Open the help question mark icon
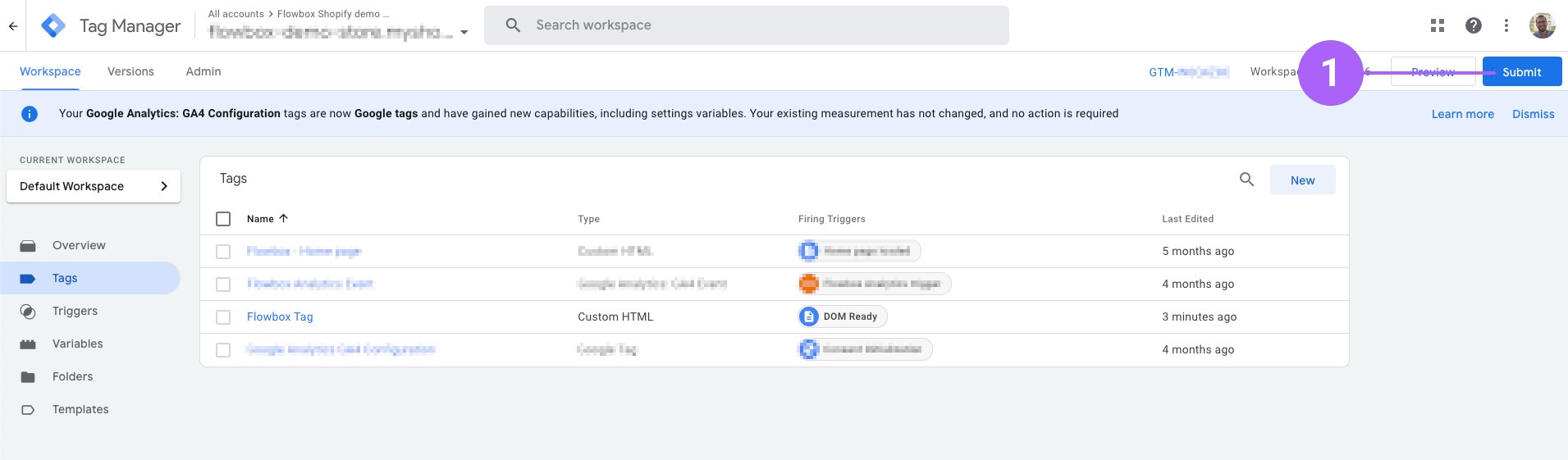Viewport: 1568px width, 460px height. (1474, 25)
